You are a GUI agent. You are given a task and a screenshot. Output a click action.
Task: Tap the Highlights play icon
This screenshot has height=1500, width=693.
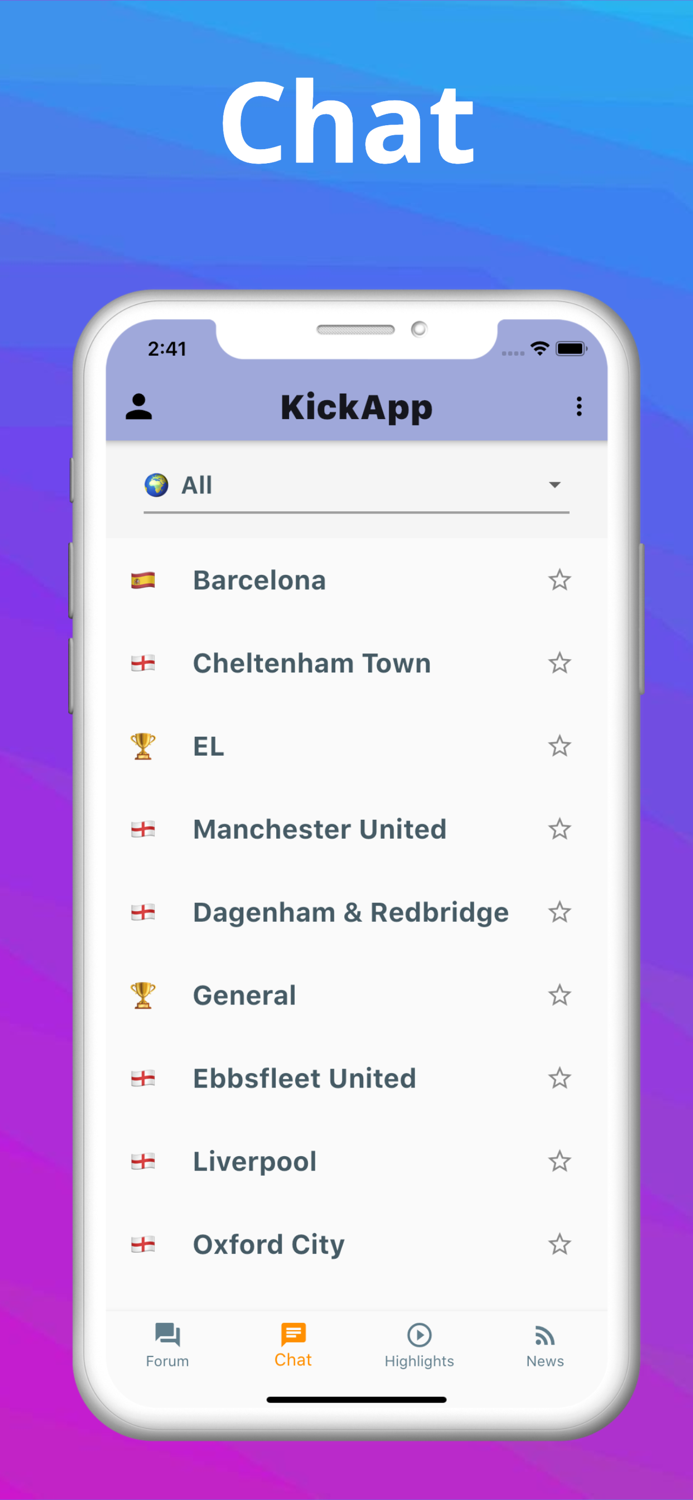(x=419, y=1333)
